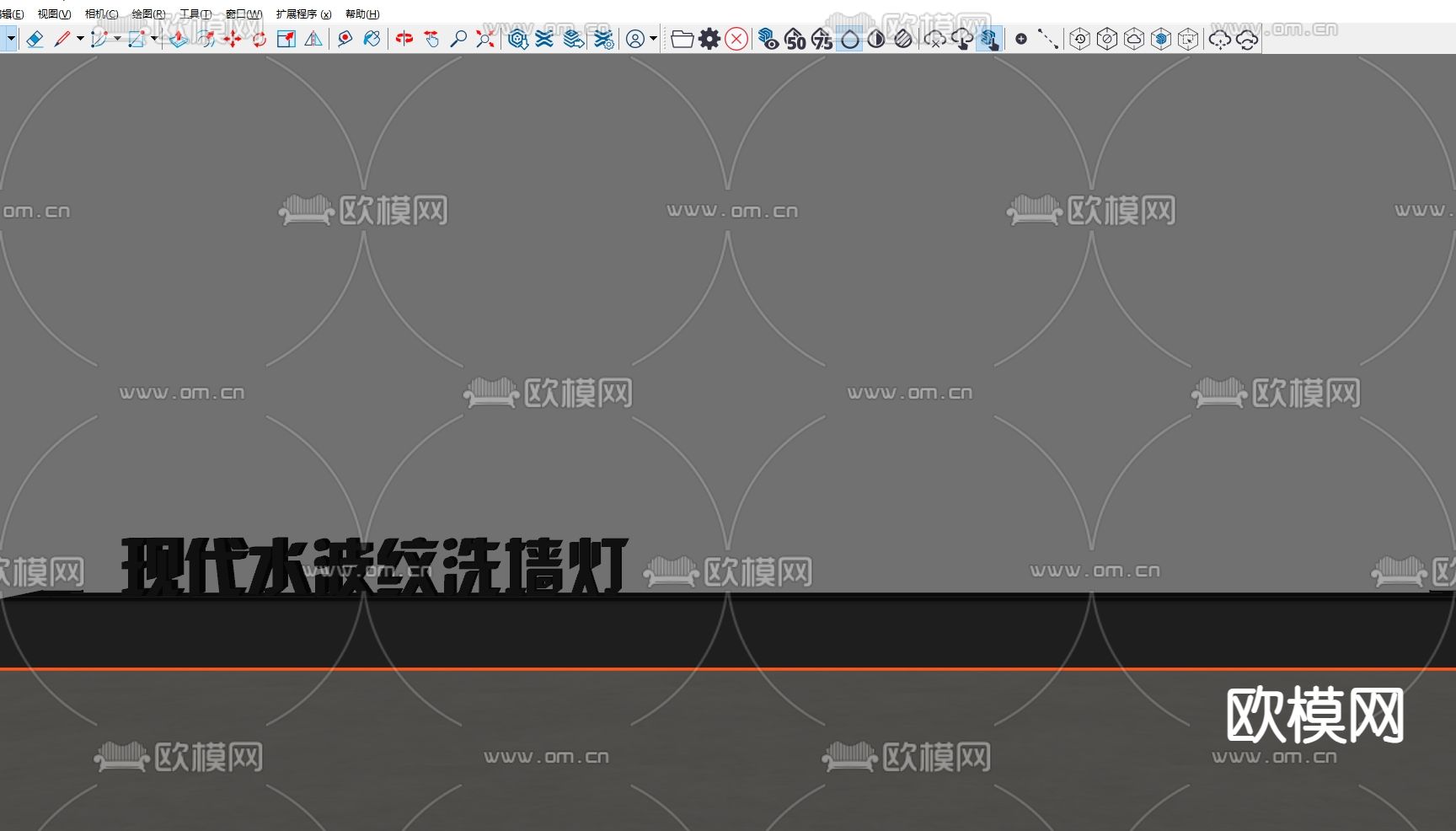Click the red circled X cancel icon
This screenshot has width=1456, height=831.
(x=736, y=39)
